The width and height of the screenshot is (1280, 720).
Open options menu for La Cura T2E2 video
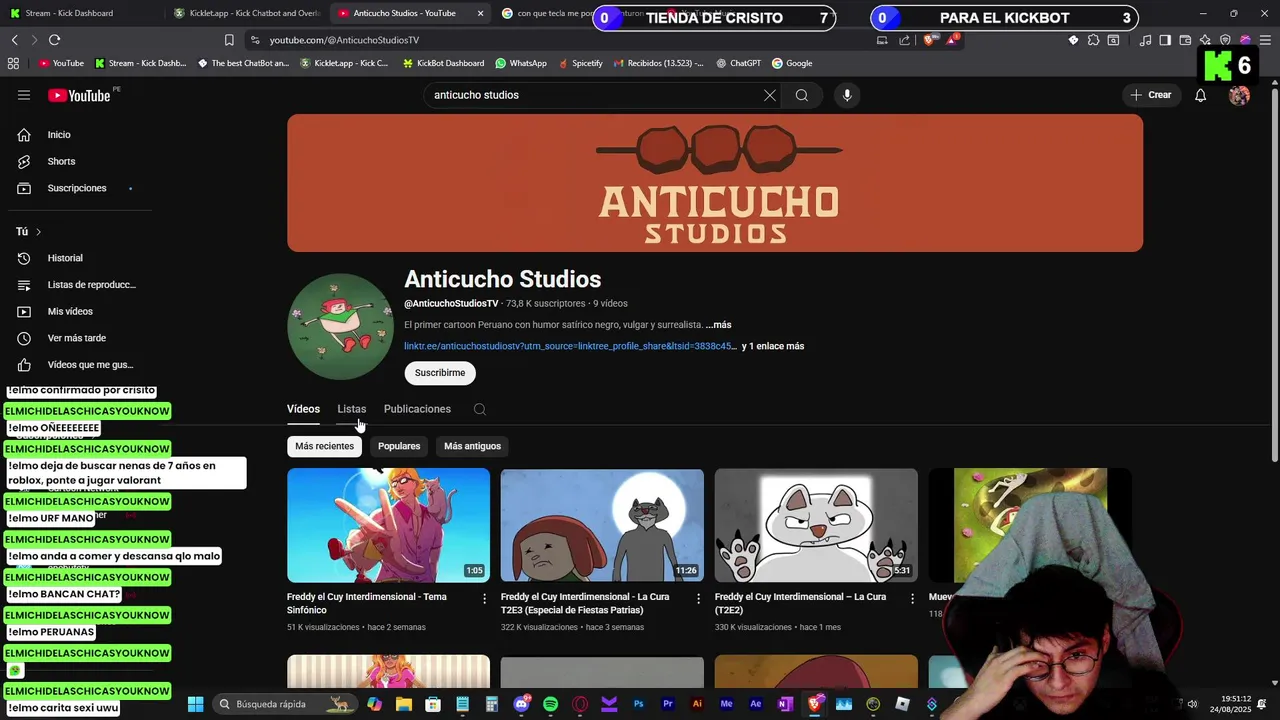click(912, 598)
